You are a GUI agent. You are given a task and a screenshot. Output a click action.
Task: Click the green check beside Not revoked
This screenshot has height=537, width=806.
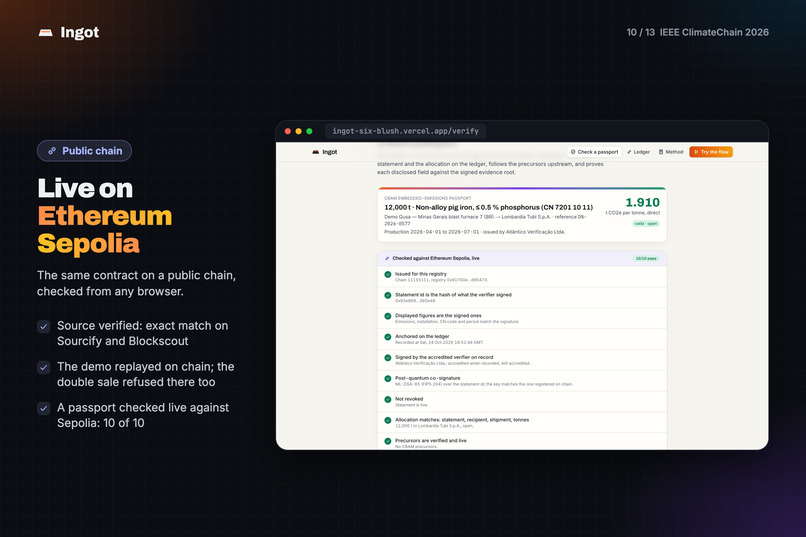coord(388,399)
